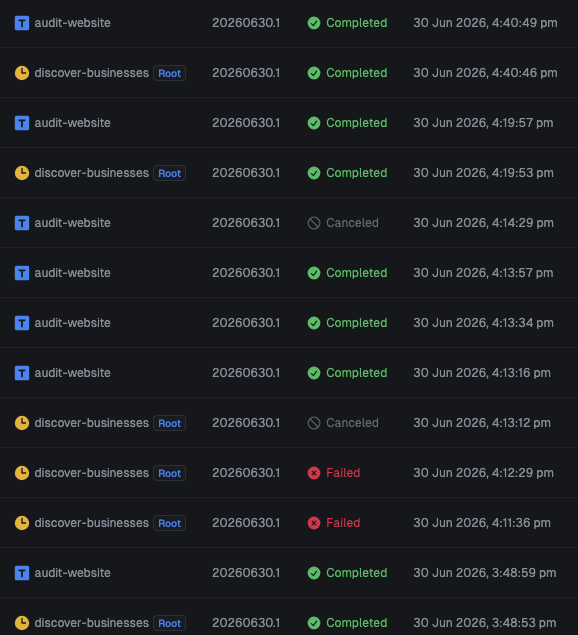Click task icon of audit-website 3:48:59 pm
This screenshot has width=578, height=635.
tap(22, 573)
